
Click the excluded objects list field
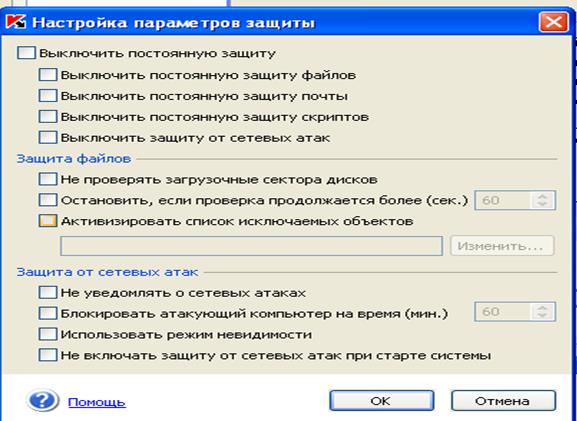click(x=251, y=246)
